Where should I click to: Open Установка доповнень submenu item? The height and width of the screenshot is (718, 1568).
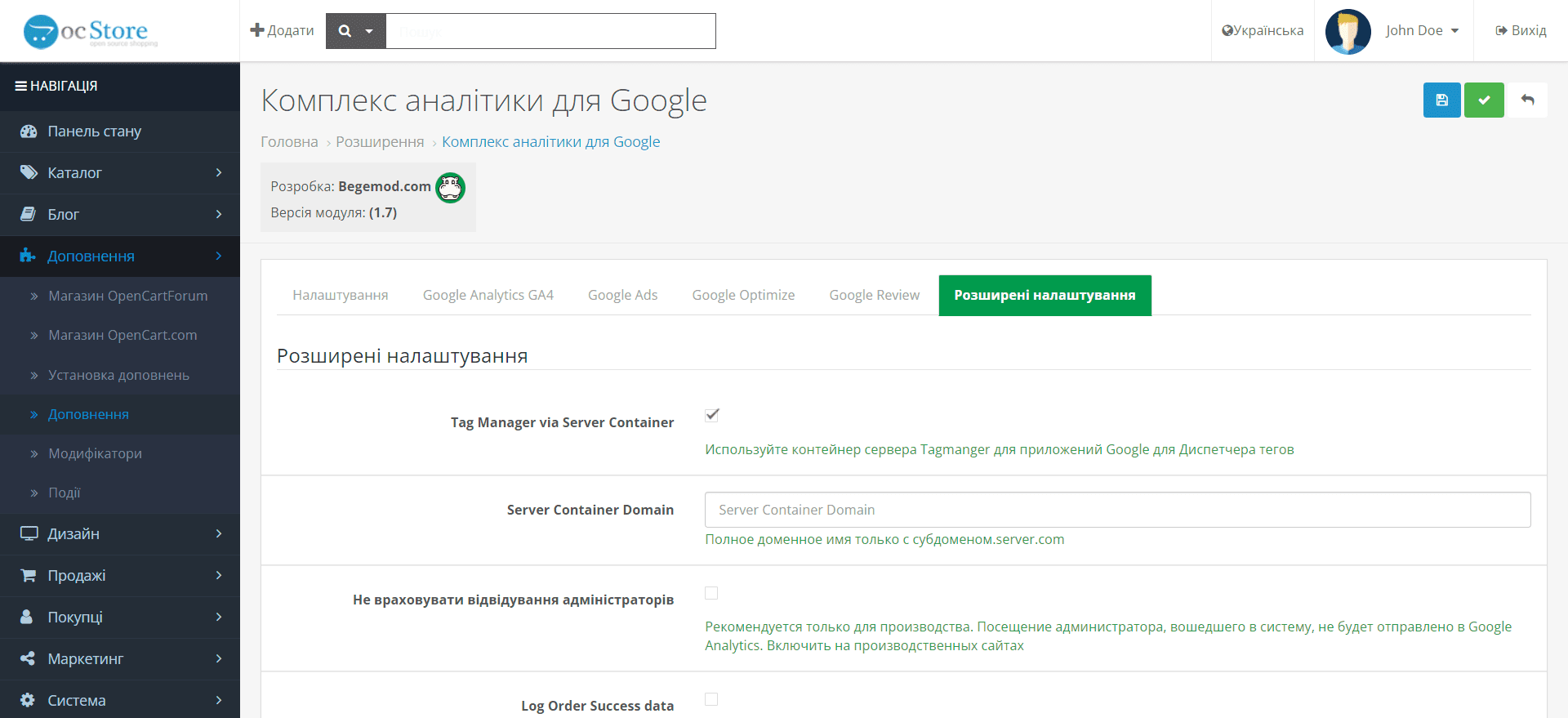(120, 375)
